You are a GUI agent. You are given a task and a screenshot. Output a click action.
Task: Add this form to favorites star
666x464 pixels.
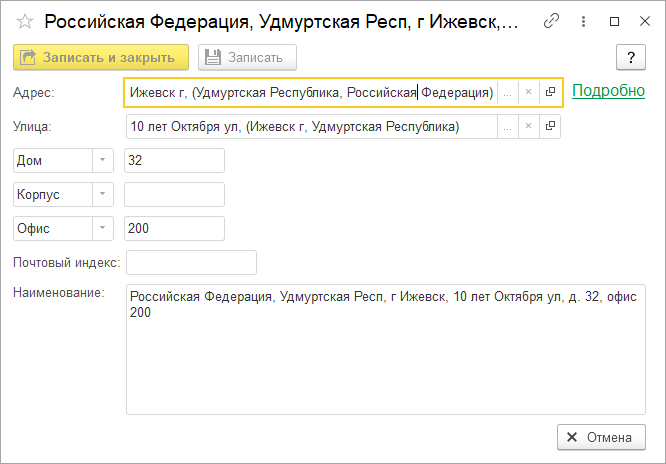(26, 21)
